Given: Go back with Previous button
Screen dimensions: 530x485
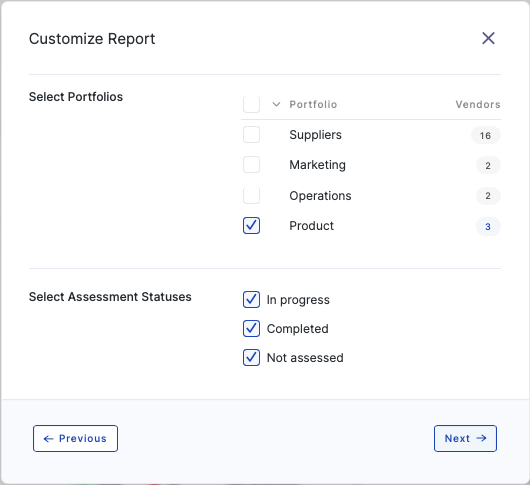Looking at the screenshot, I should pos(75,438).
